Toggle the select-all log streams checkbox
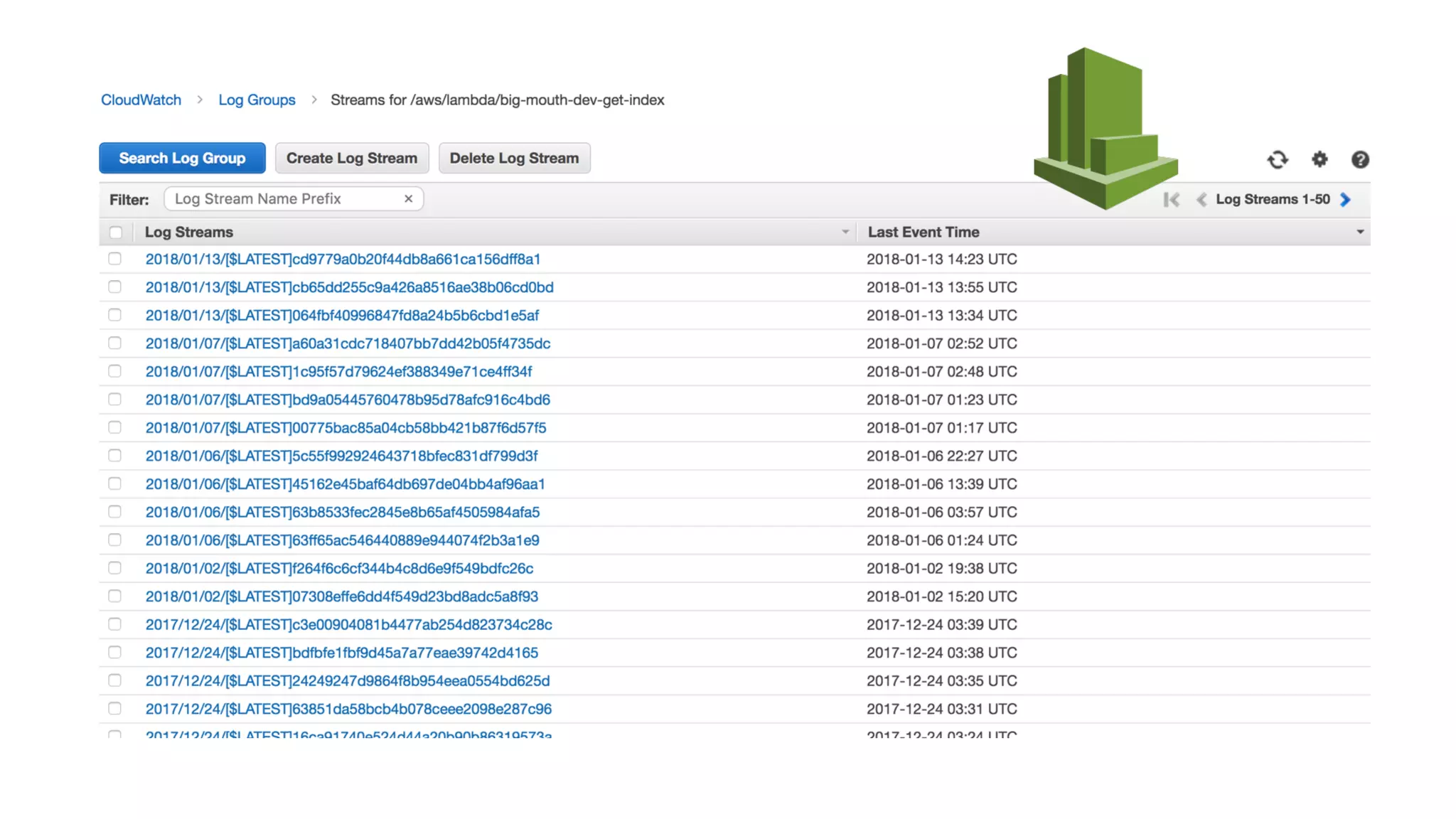This screenshot has height=819, width=1456. click(115, 232)
